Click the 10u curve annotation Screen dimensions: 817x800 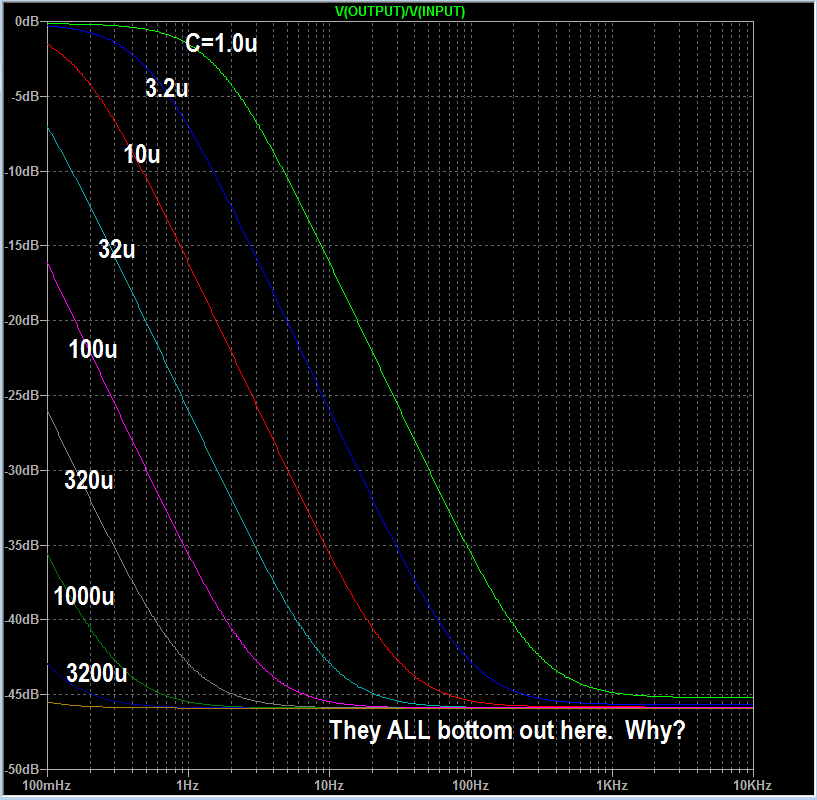pos(142,154)
